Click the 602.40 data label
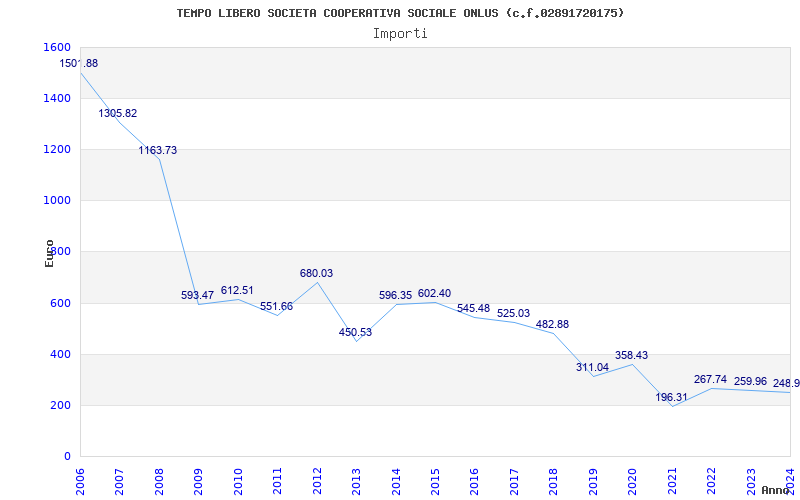This screenshot has width=800, height=500. (x=435, y=293)
